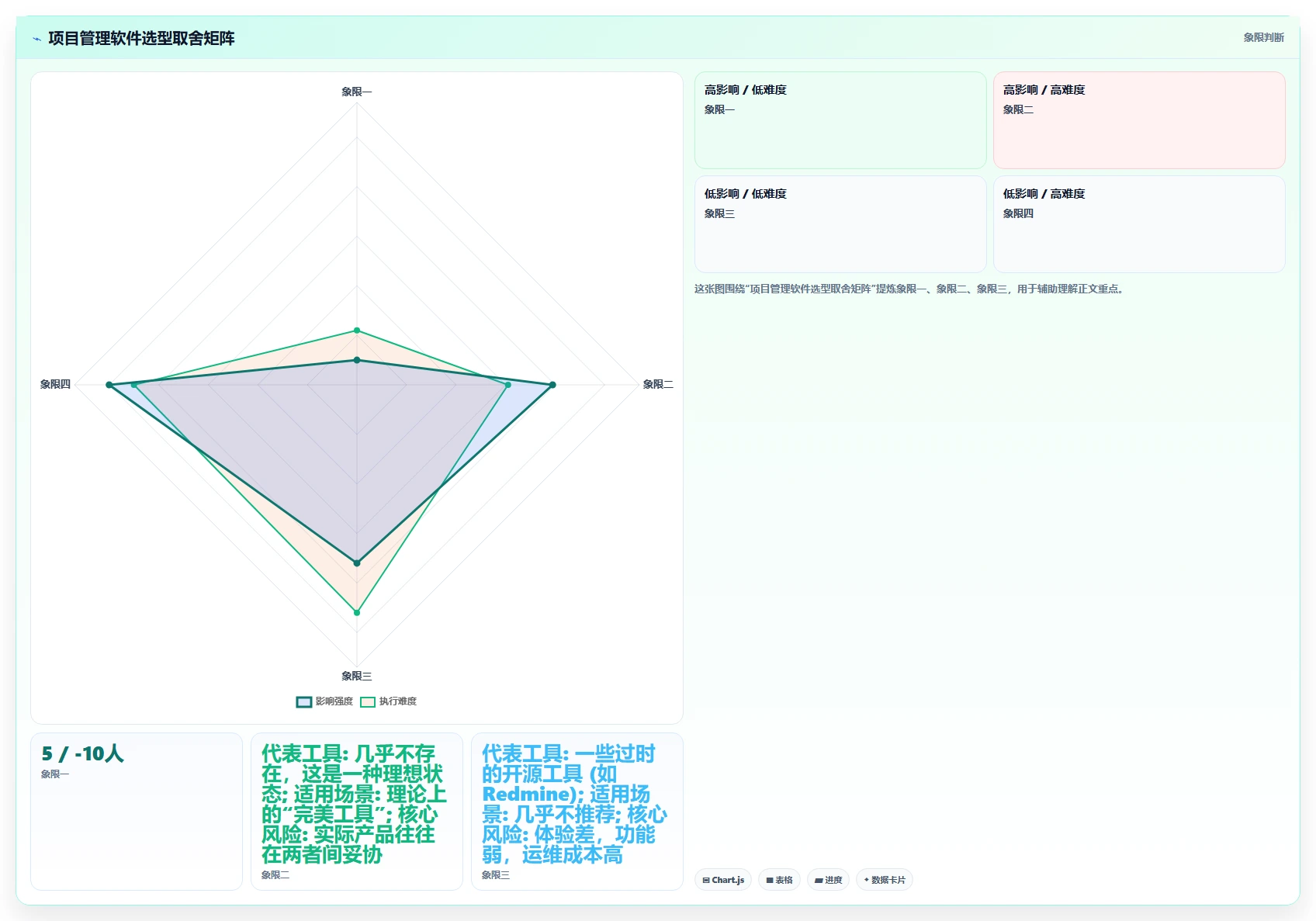
Task: Click 象限三 subtitle under 低影响 / 低难度
Action: point(719,213)
